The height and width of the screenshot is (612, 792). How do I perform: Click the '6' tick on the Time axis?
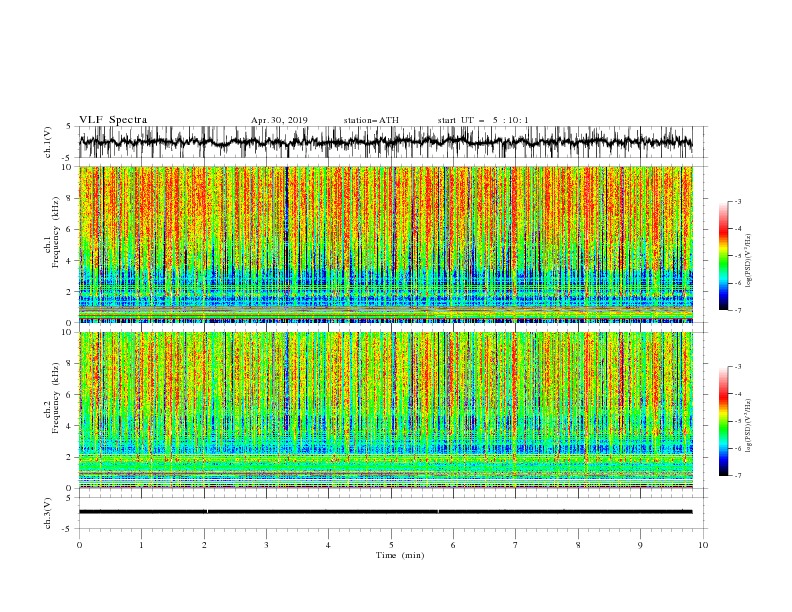(x=453, y=545)
